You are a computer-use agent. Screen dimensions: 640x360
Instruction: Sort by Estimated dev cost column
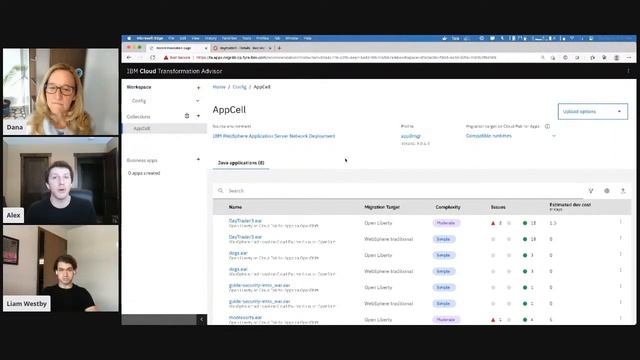tap(570, 207)
